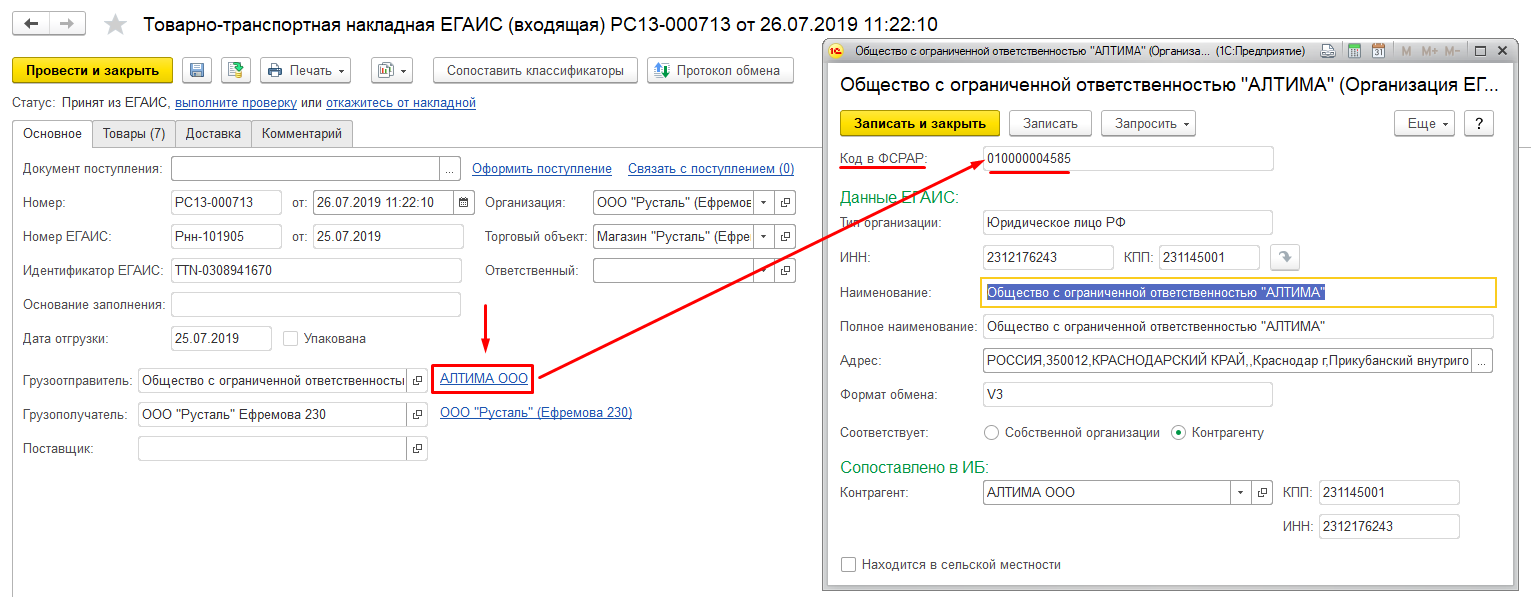
Task: Expand the Ответственный dropdown
Action: (765, 271)
